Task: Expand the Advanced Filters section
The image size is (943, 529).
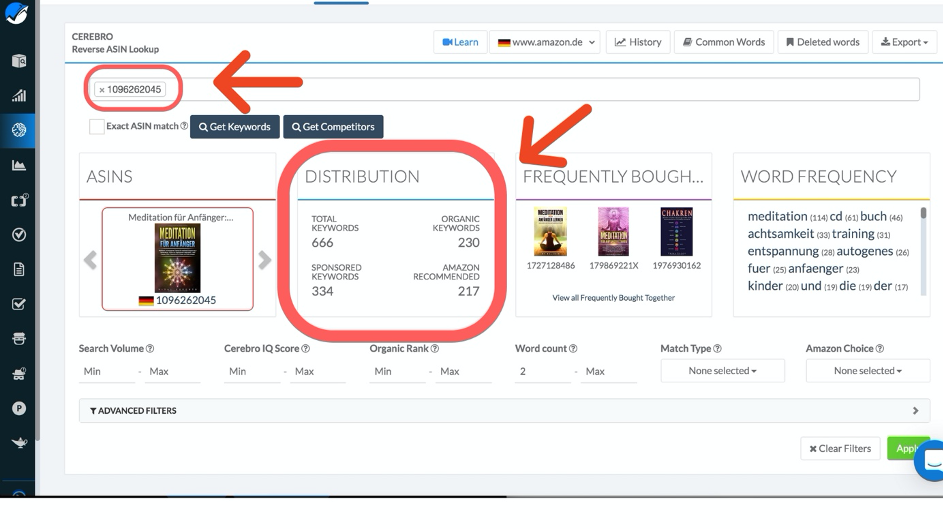Action: pos(504,411)
